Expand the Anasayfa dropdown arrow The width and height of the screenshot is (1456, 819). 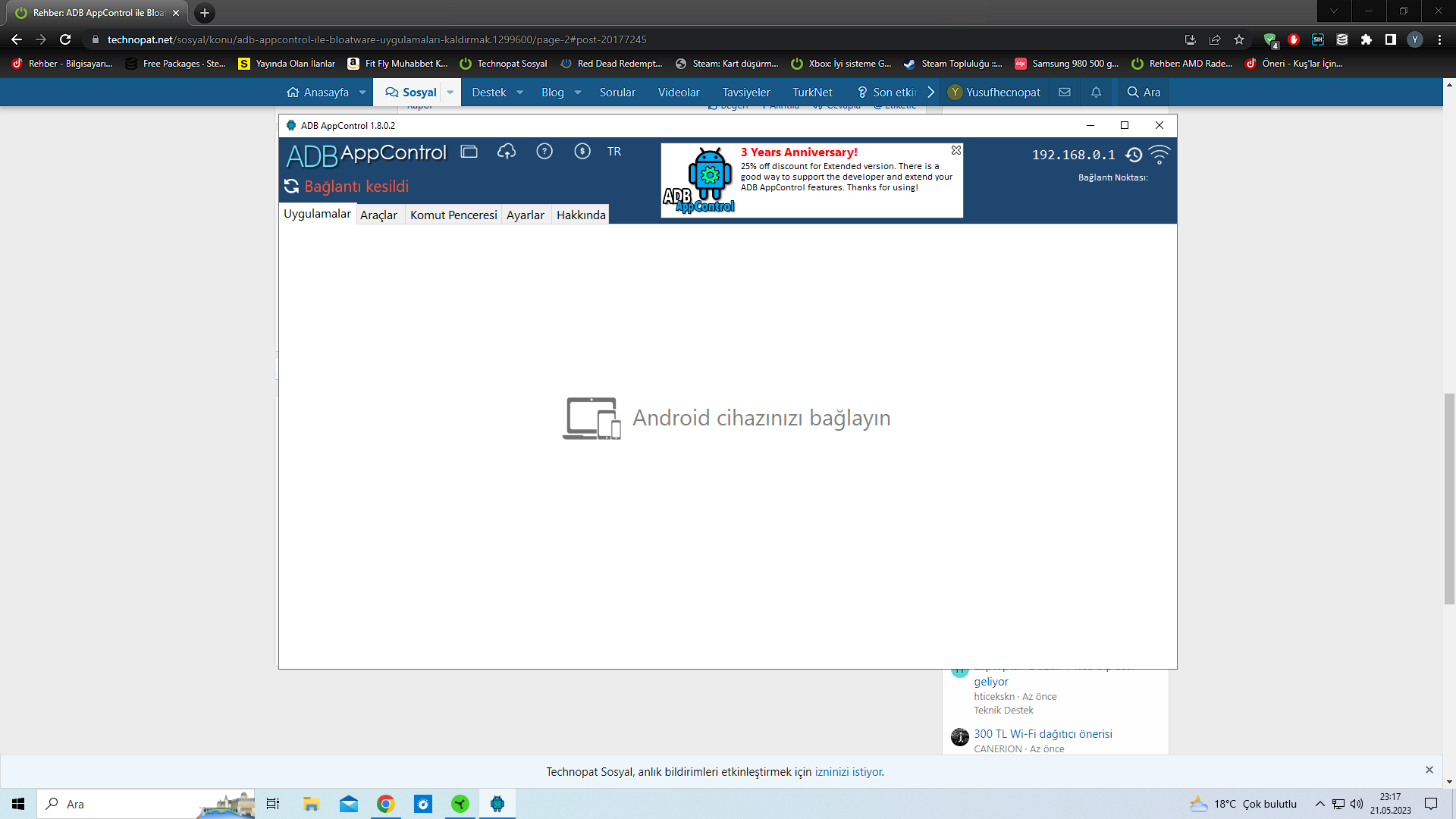(362, 93)
